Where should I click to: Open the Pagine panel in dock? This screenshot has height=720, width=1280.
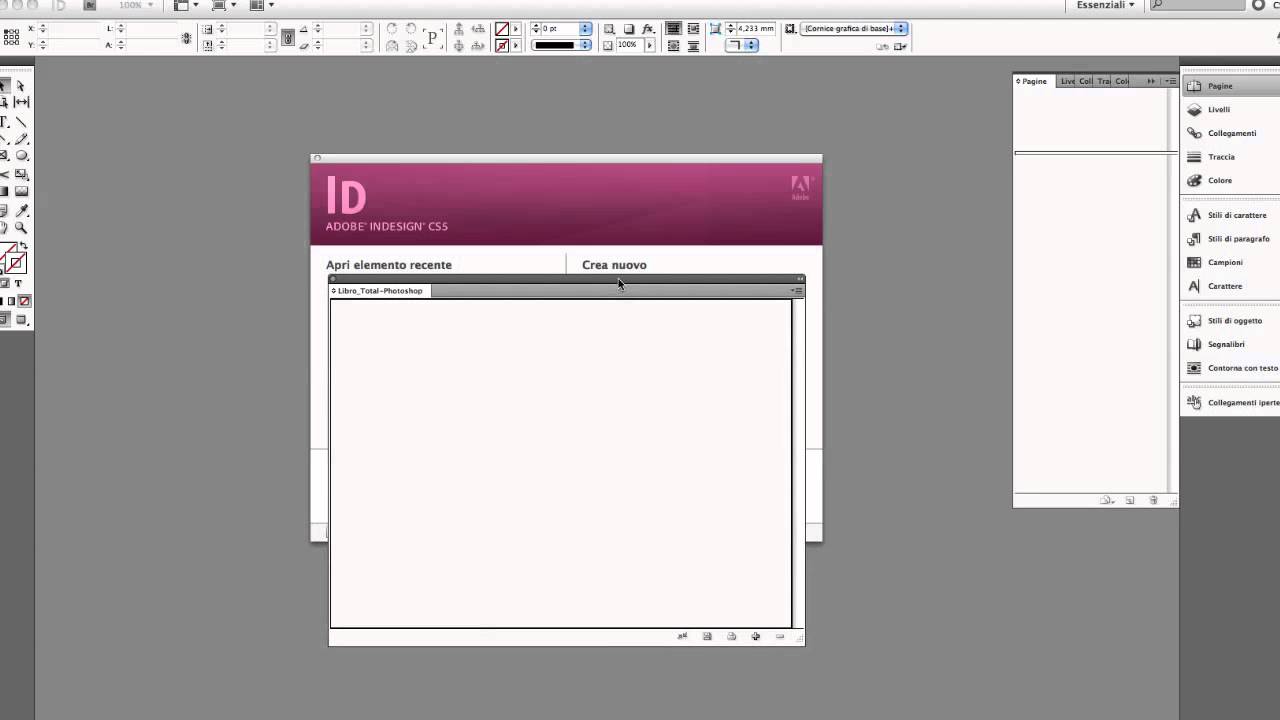[x=1231, y=86]
